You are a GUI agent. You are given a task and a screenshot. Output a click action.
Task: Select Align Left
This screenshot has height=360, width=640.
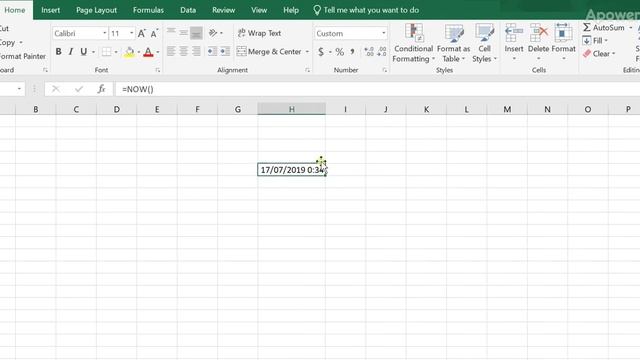pyautogui.click(x=171, y=51)
